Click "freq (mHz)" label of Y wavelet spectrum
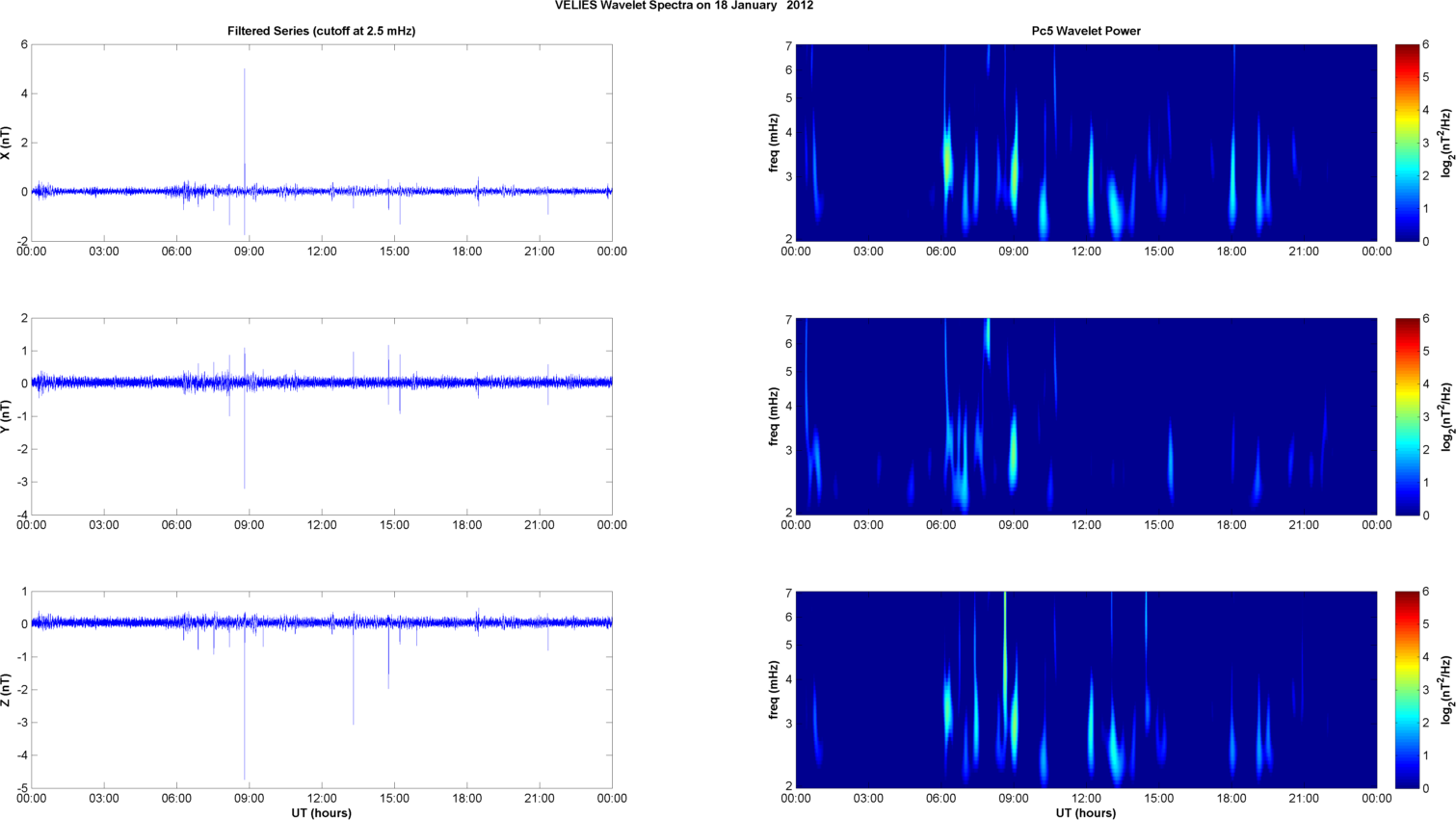The image size is (1456, 820). tap(774, 416)
